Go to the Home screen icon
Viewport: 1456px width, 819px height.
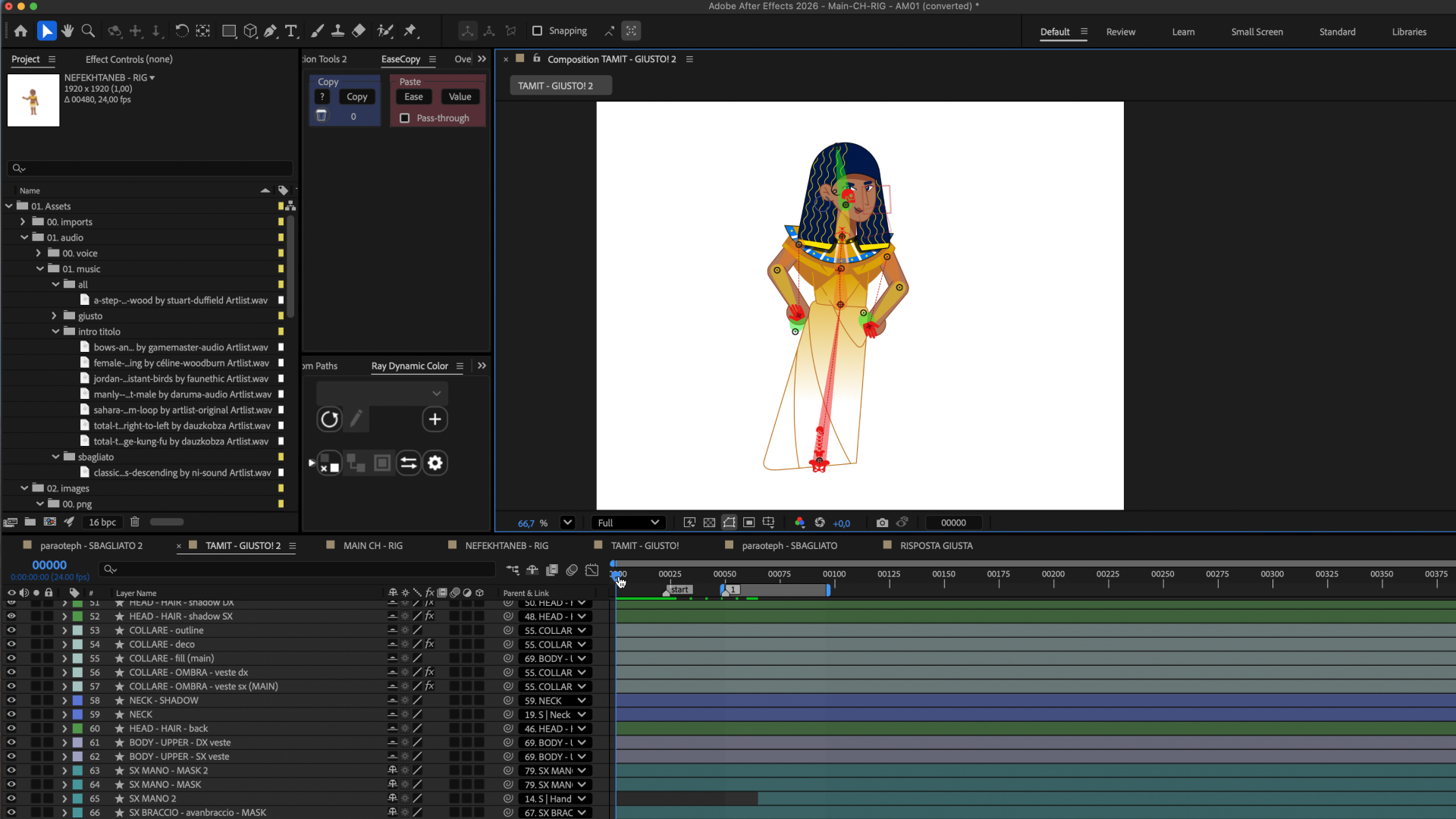click(x=20, y=31)
